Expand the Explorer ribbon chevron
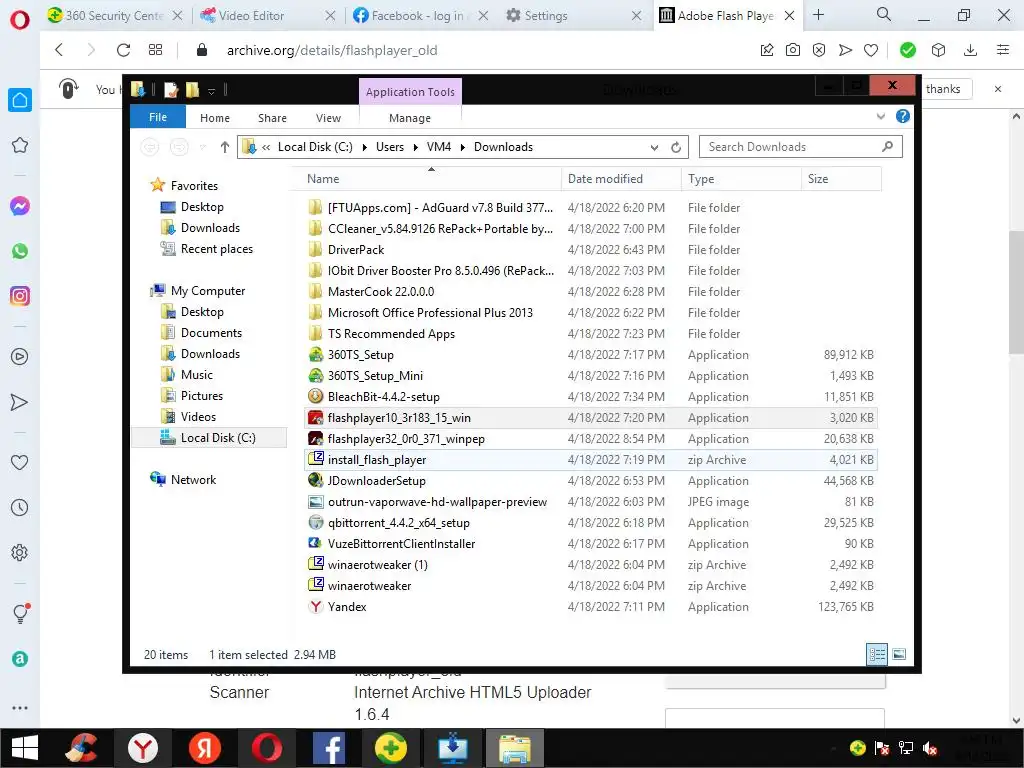 click(880, 117)
